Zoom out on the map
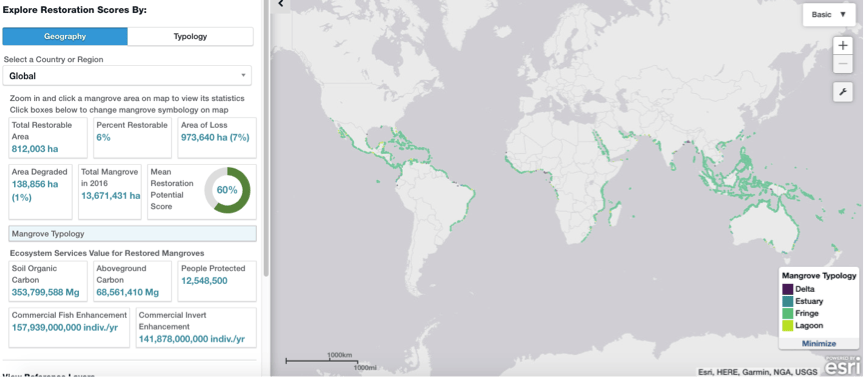 (x=843, y=64)
